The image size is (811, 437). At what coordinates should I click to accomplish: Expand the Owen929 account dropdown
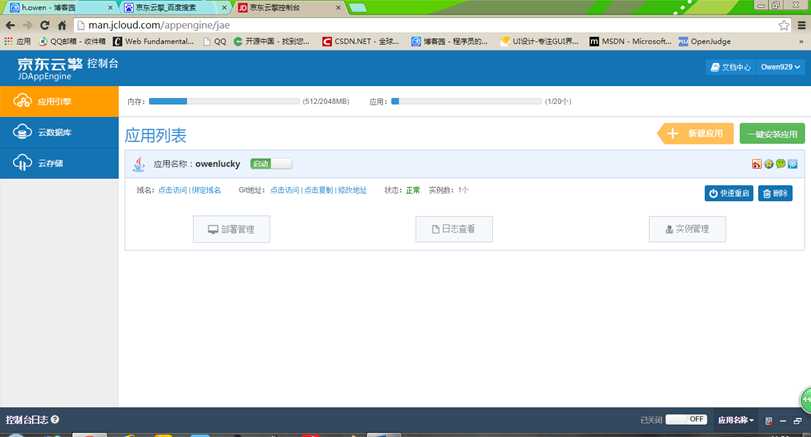pyautogui.click(x=780, y=67)
